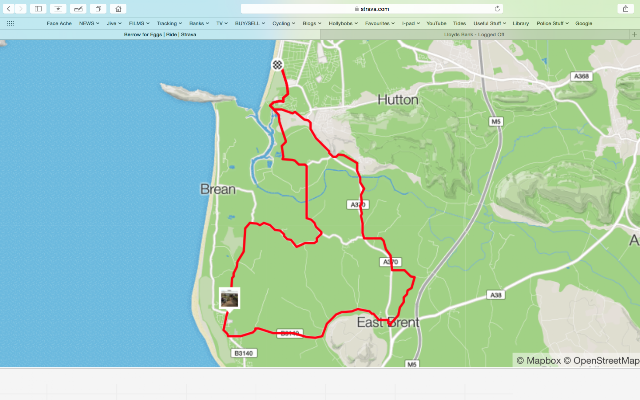Image resolution: width=640 pixels, height=400 pixels.
Task: Reload the strava.com page
Action: [497, 9]
